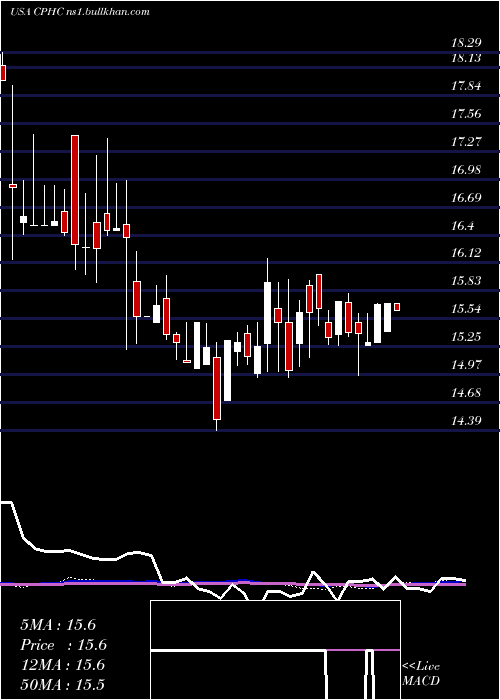Select the 18.29 price axis label

(x=466, y=43)
